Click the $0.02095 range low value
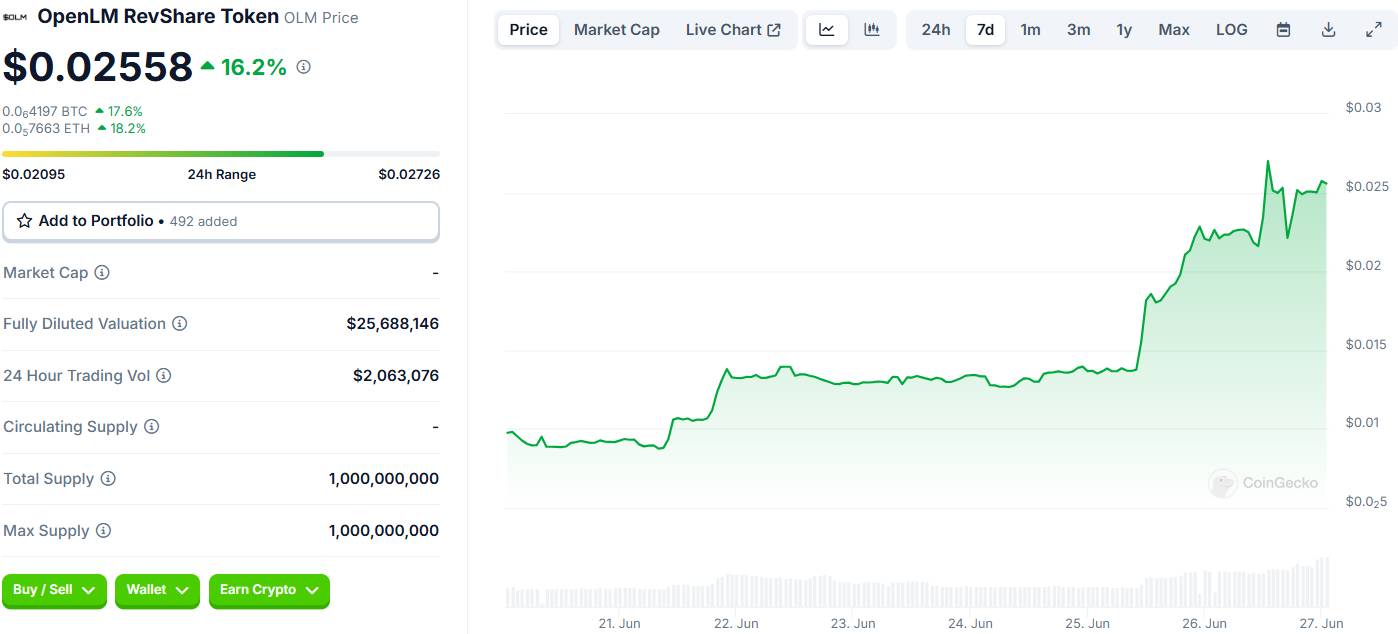Image resolution: width=1398 pixels, height=634 pixels. pos(34,174)
